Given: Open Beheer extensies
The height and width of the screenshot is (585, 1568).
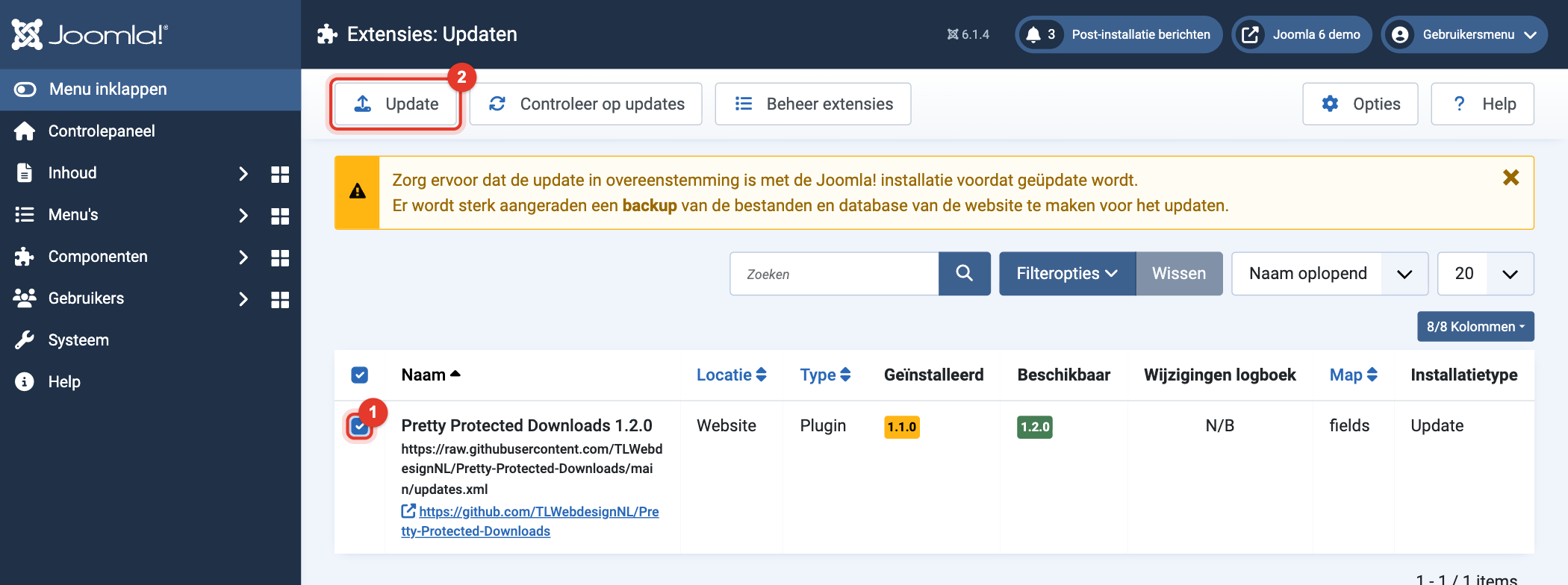Looking at the screenshot, I should point(813,104).
